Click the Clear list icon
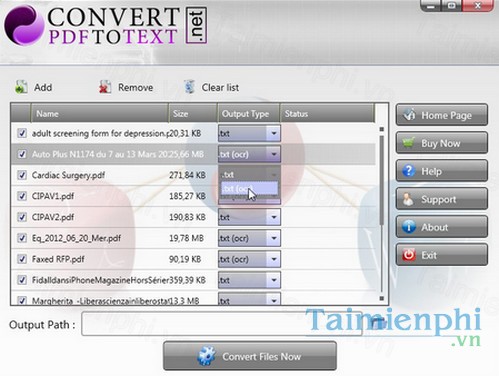 tap(189, 87)
